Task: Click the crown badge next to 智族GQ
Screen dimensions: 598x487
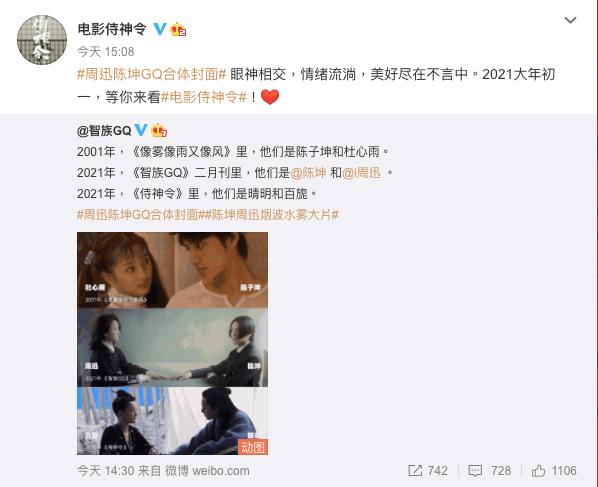Action: (159, 131)
